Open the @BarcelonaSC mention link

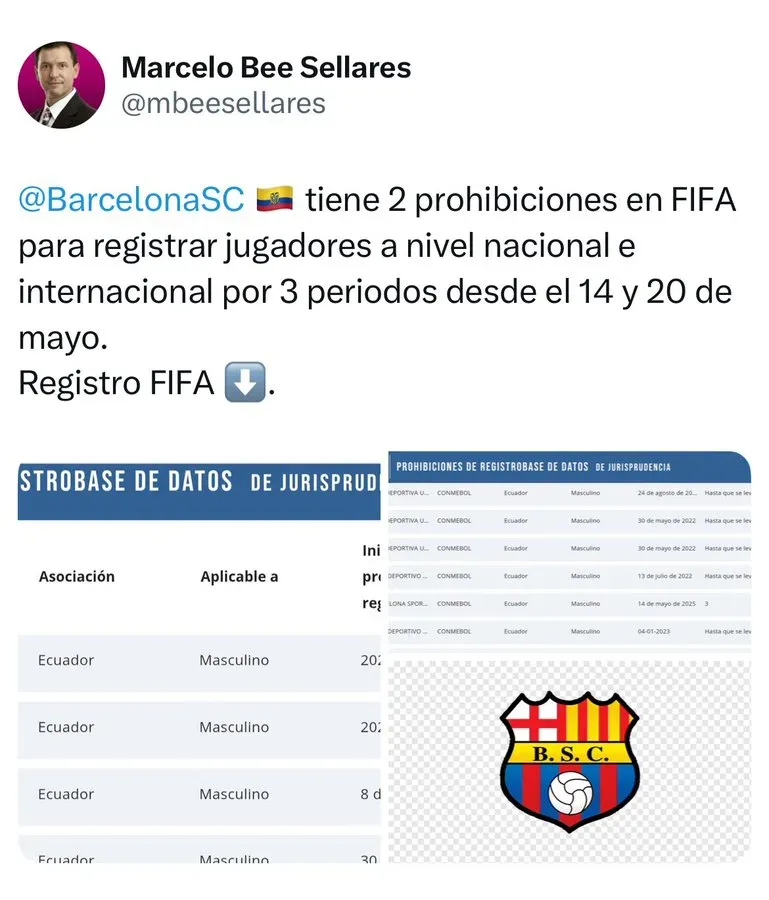(131, 200)
